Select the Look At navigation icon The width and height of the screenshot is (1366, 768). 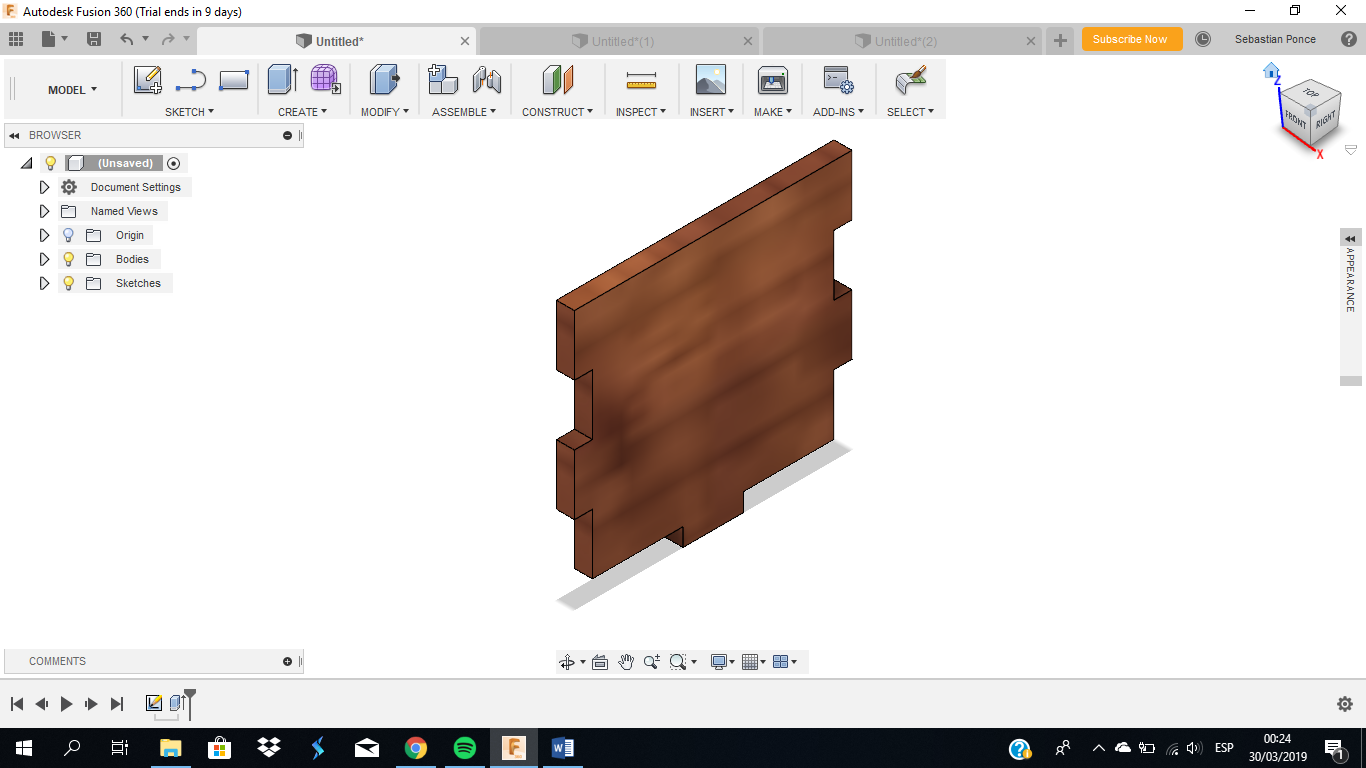pyautogui.click(x=600, y=662)
